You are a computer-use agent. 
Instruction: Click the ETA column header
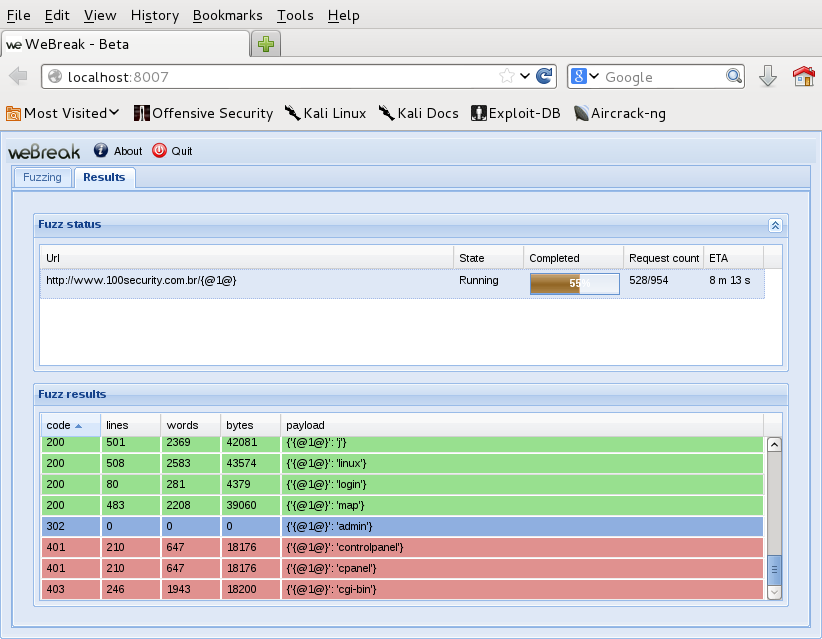[x=733, y=258]
